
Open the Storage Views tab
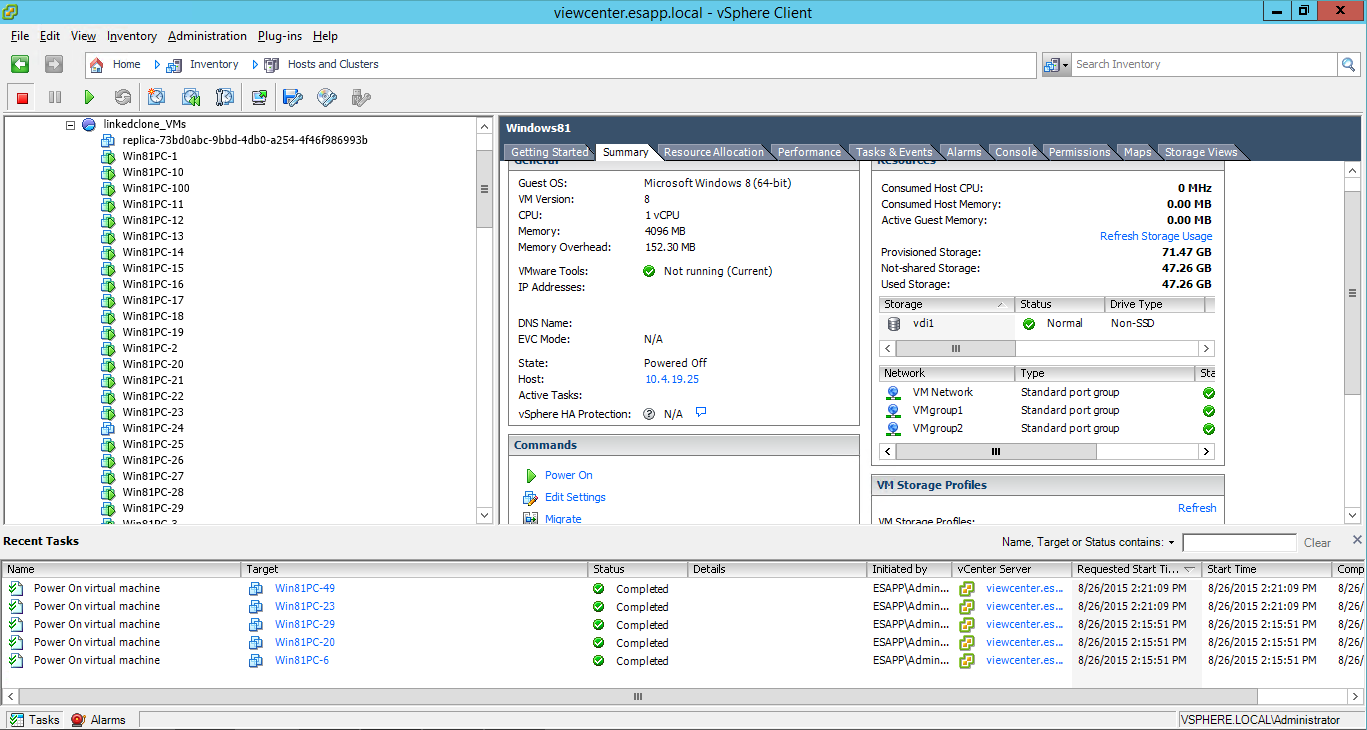pos(1201,152)
